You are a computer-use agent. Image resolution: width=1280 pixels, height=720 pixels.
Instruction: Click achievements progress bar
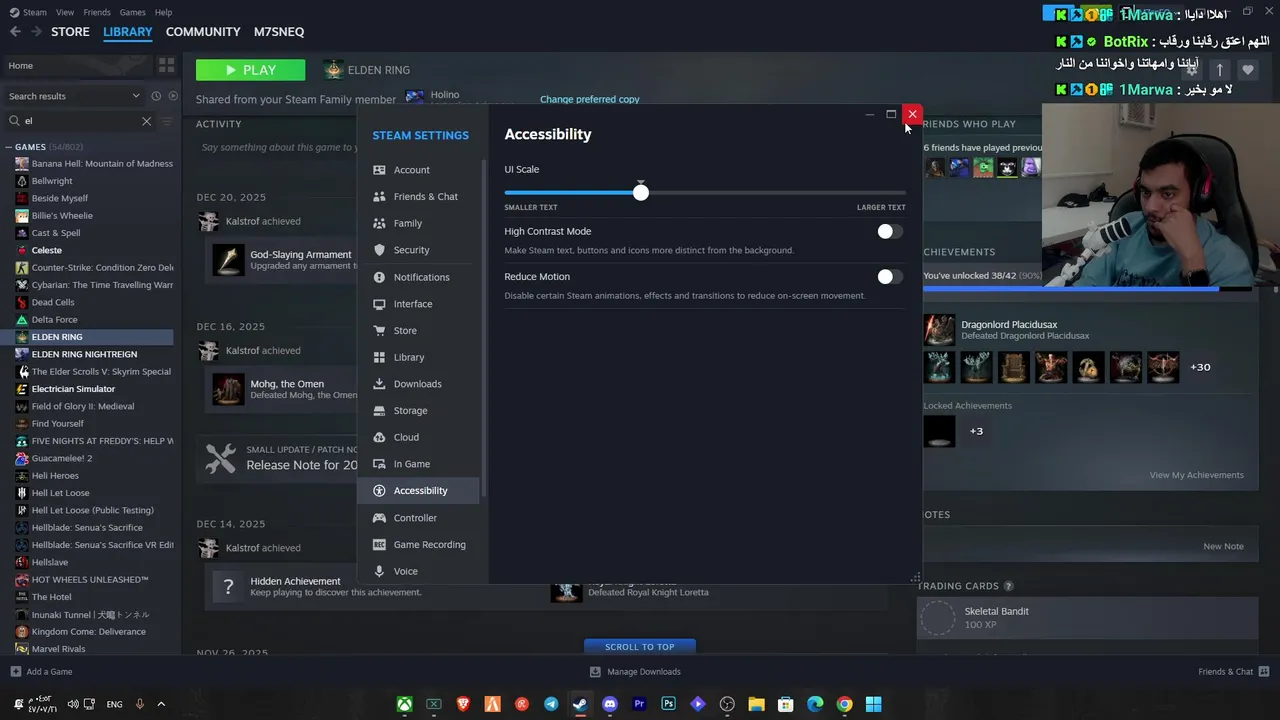coord(1085,289)
